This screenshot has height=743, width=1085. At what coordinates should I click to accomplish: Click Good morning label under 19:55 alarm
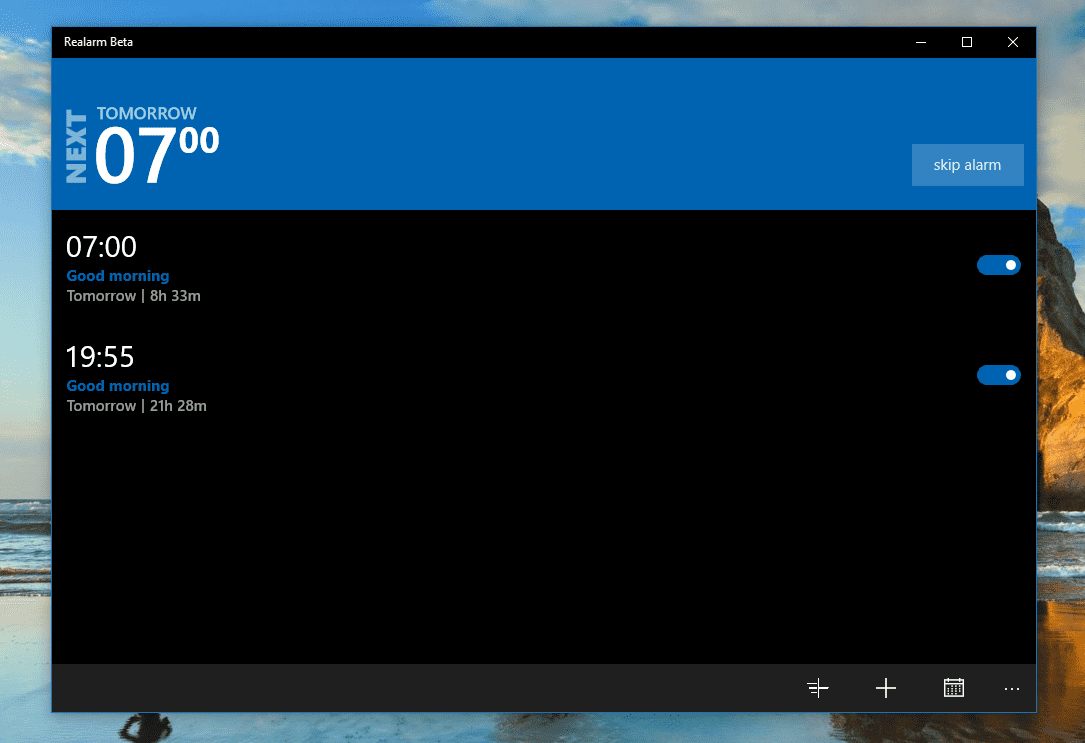(118, 386)
